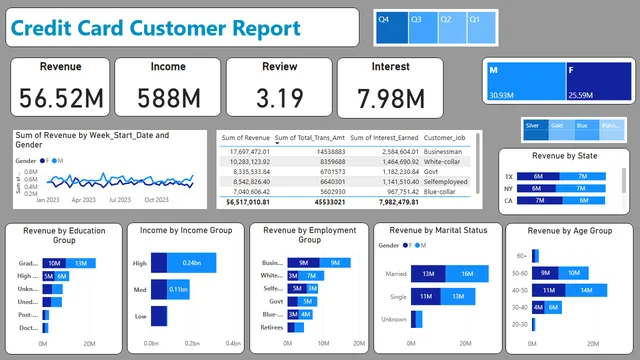Select the Selfe... employment 5M bar segment
This screenshot has width=640, height=360.
tap(297, 289)
